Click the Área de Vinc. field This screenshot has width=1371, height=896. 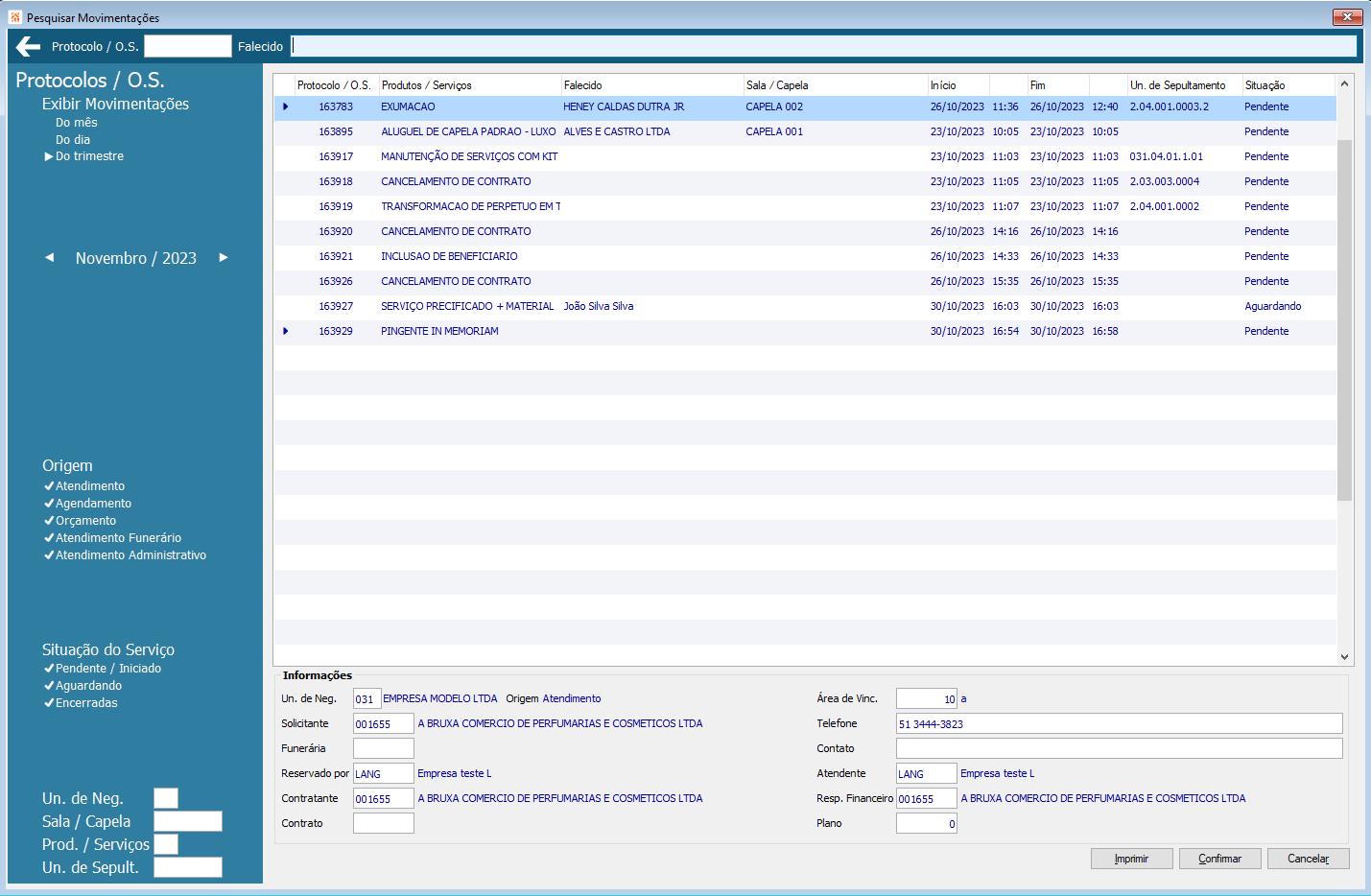(x=927, y=698)
